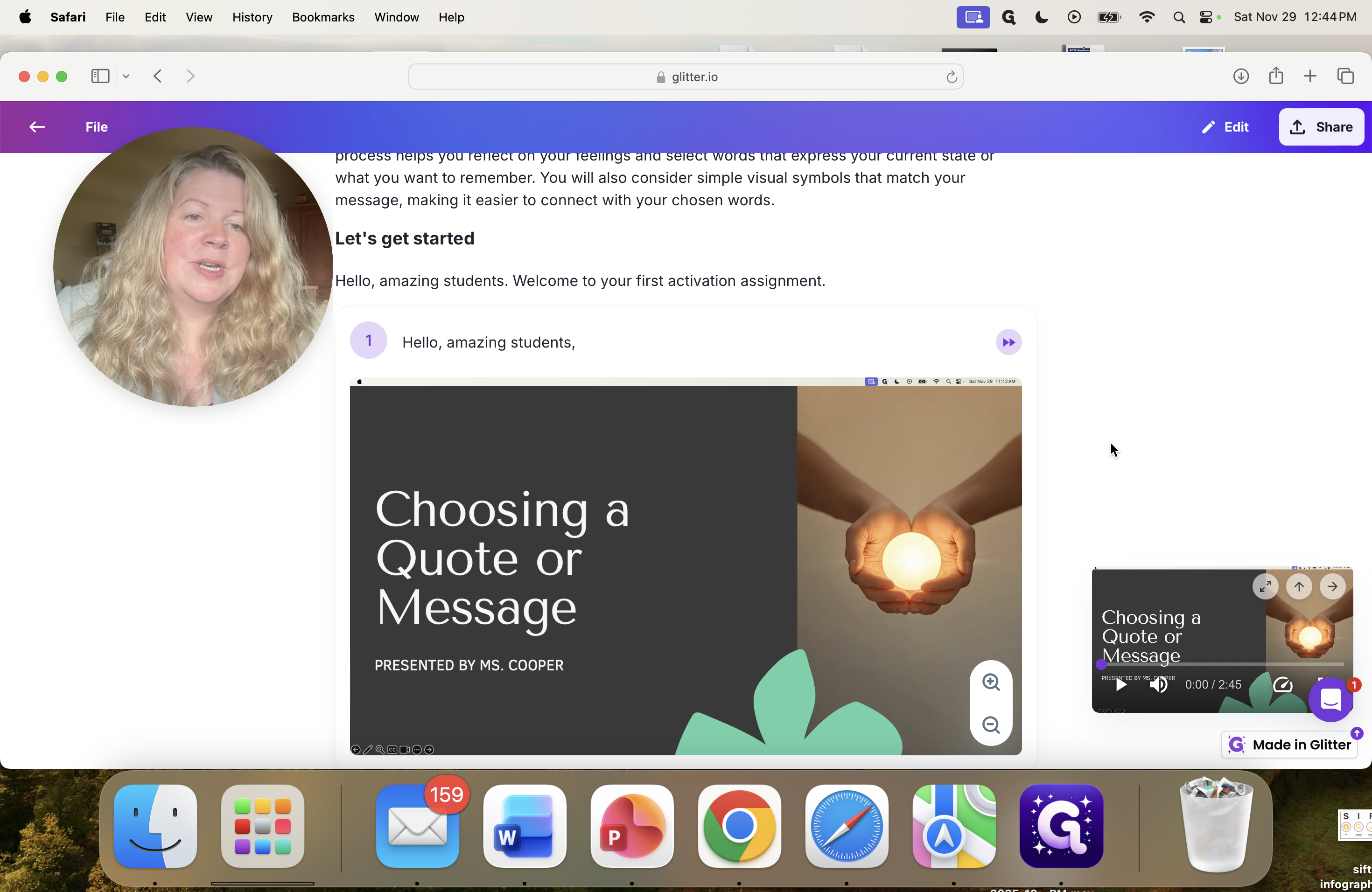Expand the Safari sidebar dropdown chevron
The height and width of the screenshot is (892, 1372).
pyautogui.click(x=126, y=76)
